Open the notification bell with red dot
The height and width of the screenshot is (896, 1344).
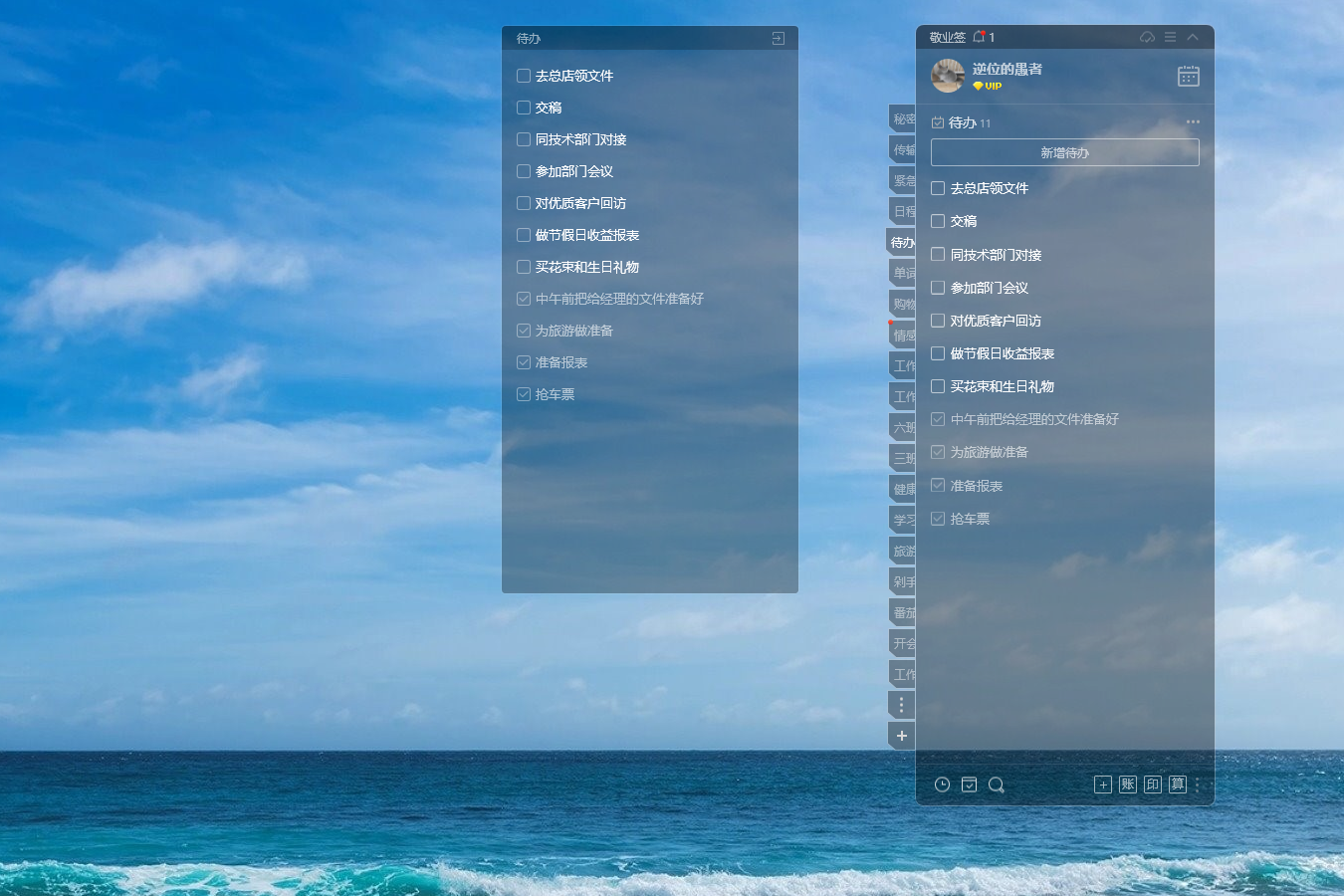coord(979,37)
